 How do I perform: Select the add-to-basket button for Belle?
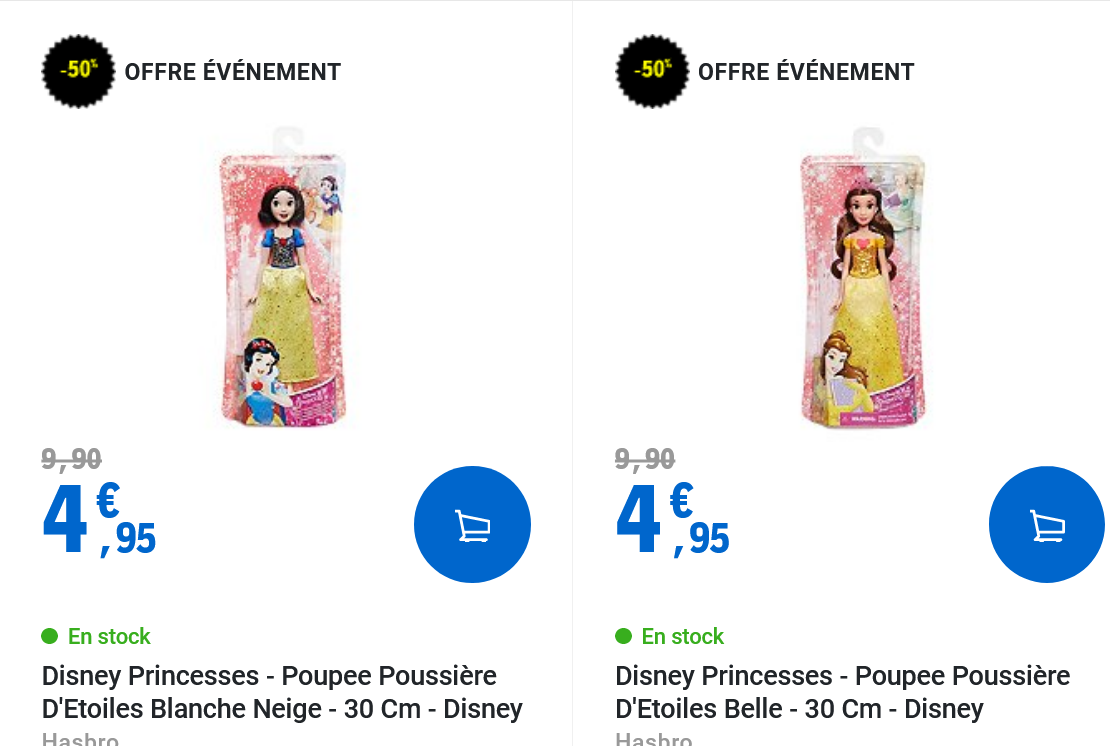click(x=1046, y=523)
